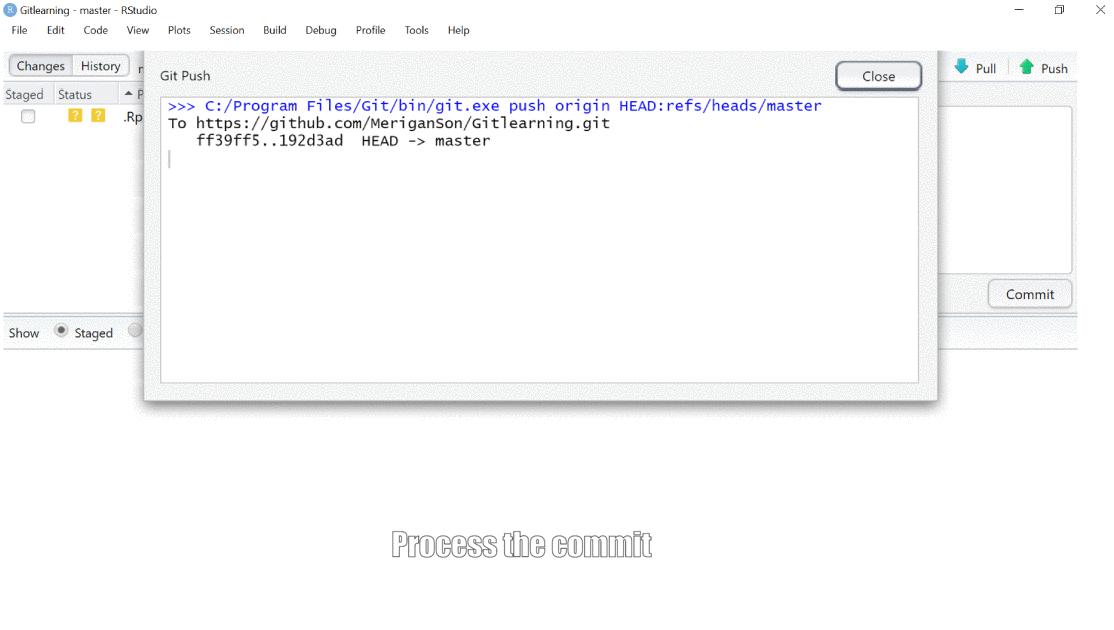Minimize the RStudio window
Viewport: 1114px width, 630px height.
click(1019, 10)
